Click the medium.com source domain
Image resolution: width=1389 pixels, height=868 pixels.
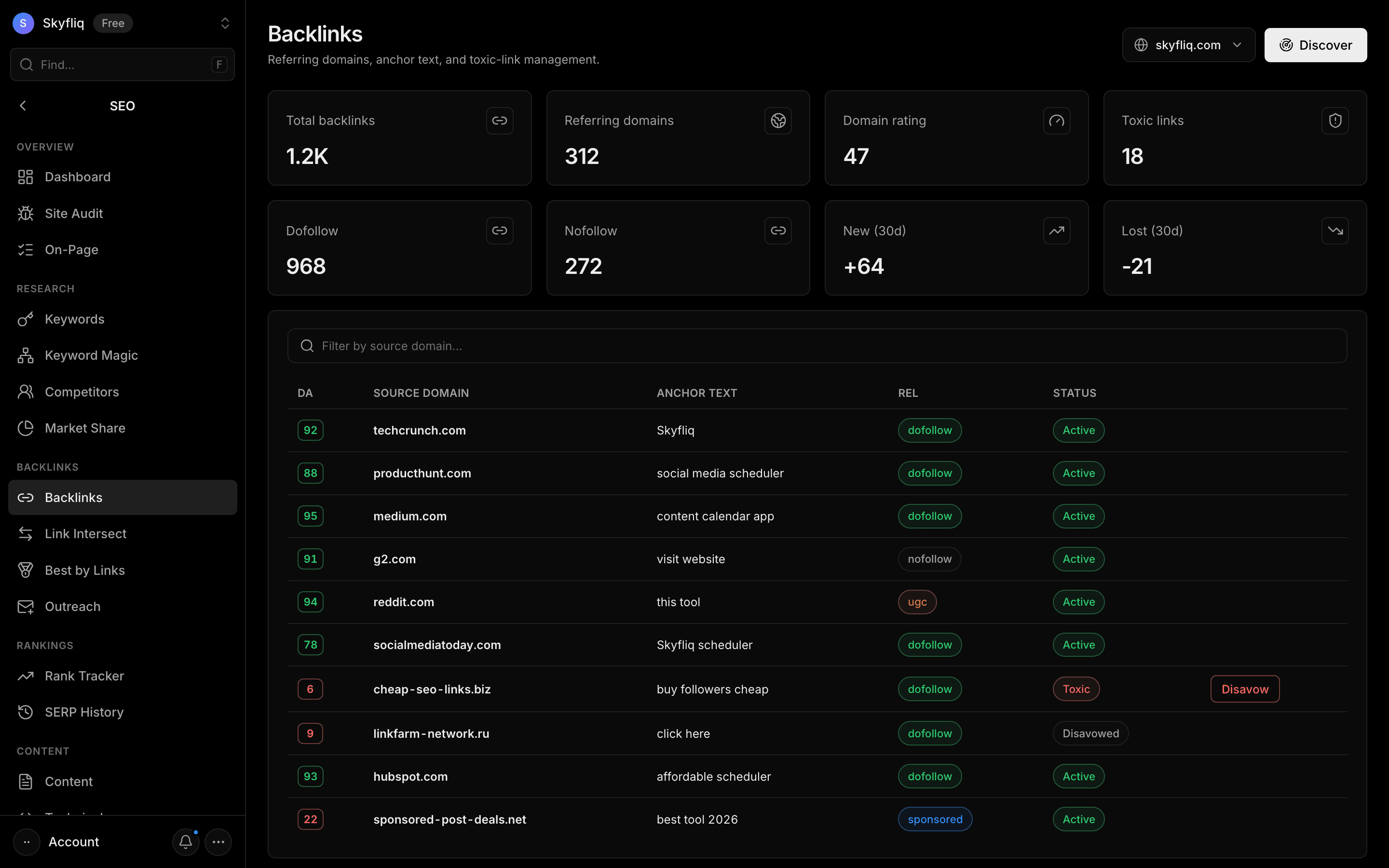tap(410, 516)
